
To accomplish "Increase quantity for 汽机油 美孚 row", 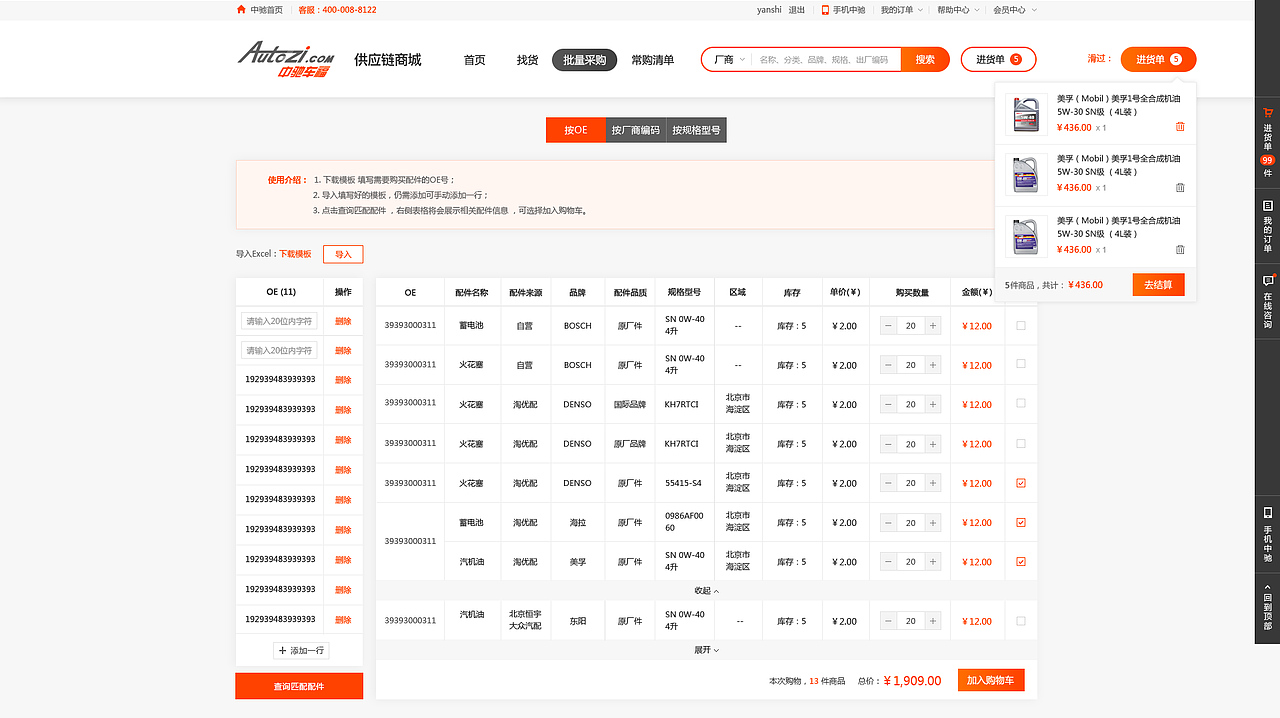I will (x=933, y=562).
